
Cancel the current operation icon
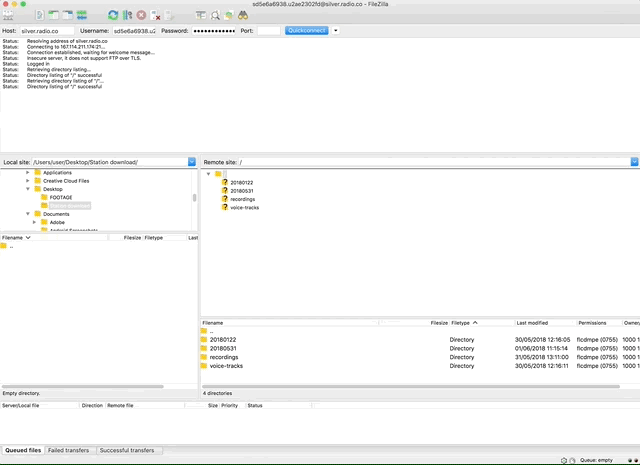click(x=141, y=16)
